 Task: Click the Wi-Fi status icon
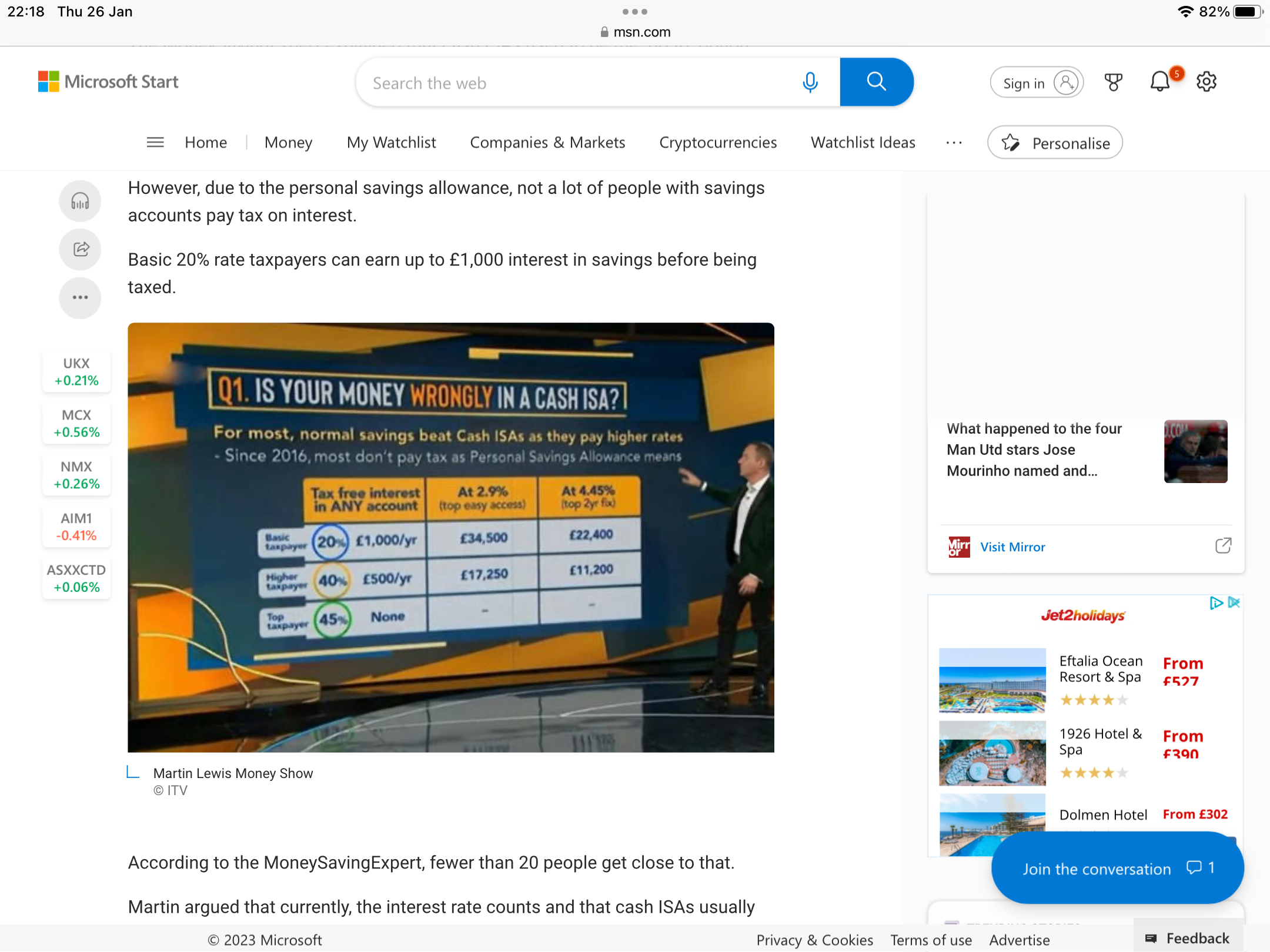1185,12
